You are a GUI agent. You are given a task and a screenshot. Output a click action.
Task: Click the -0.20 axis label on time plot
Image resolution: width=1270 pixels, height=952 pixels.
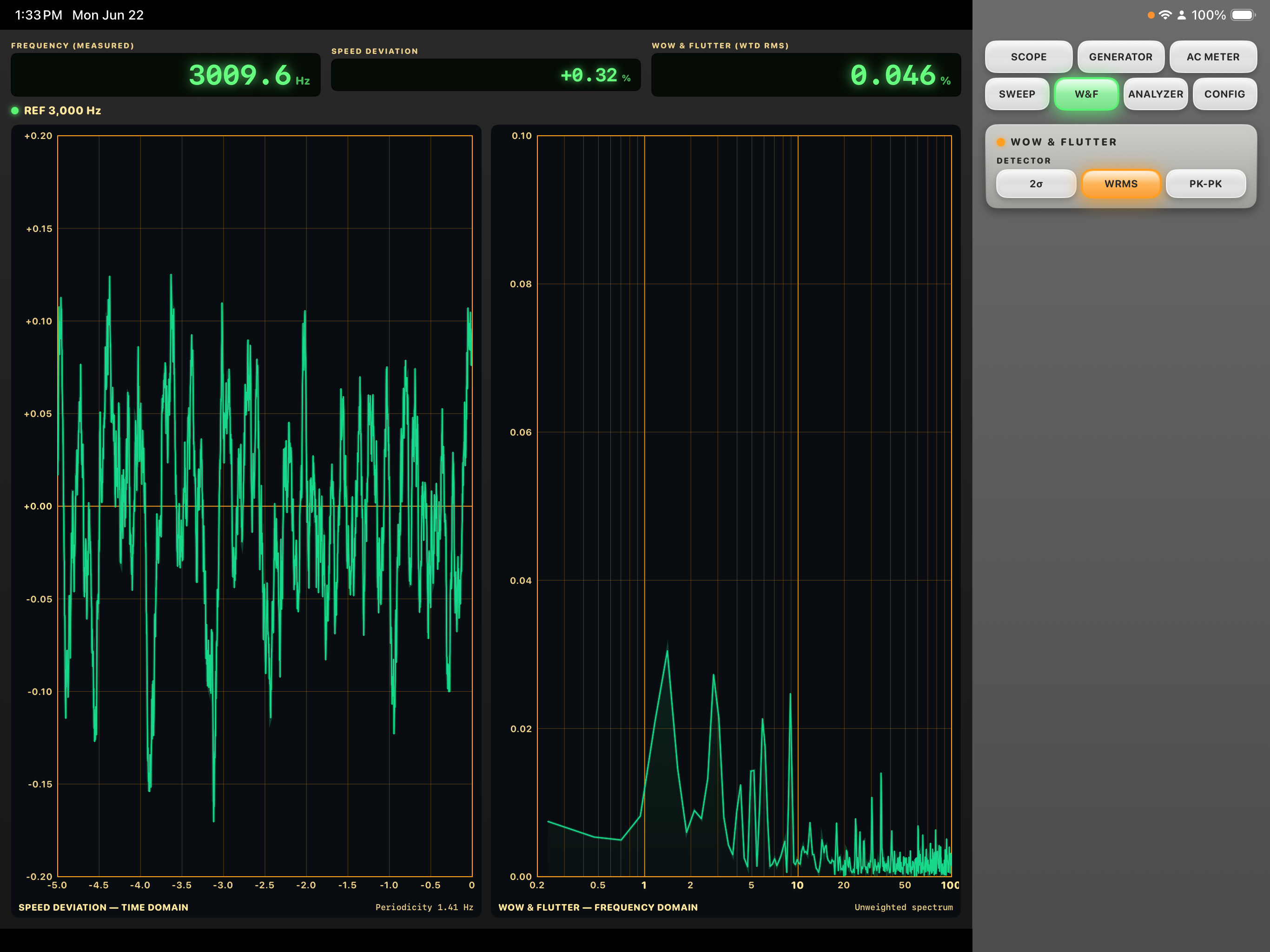(x=39, y=876)
